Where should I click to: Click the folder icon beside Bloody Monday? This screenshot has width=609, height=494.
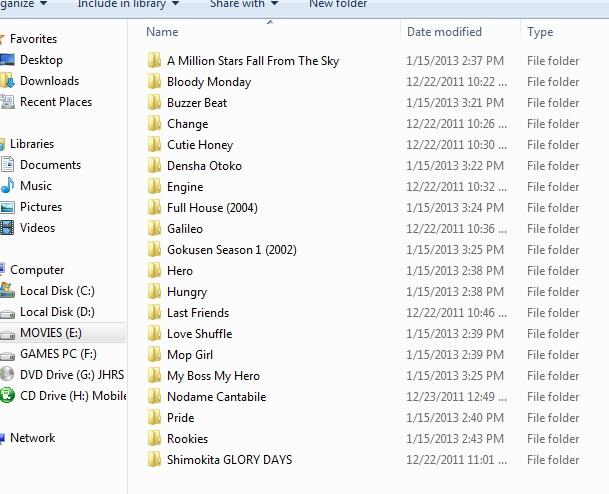pos(155,82)
